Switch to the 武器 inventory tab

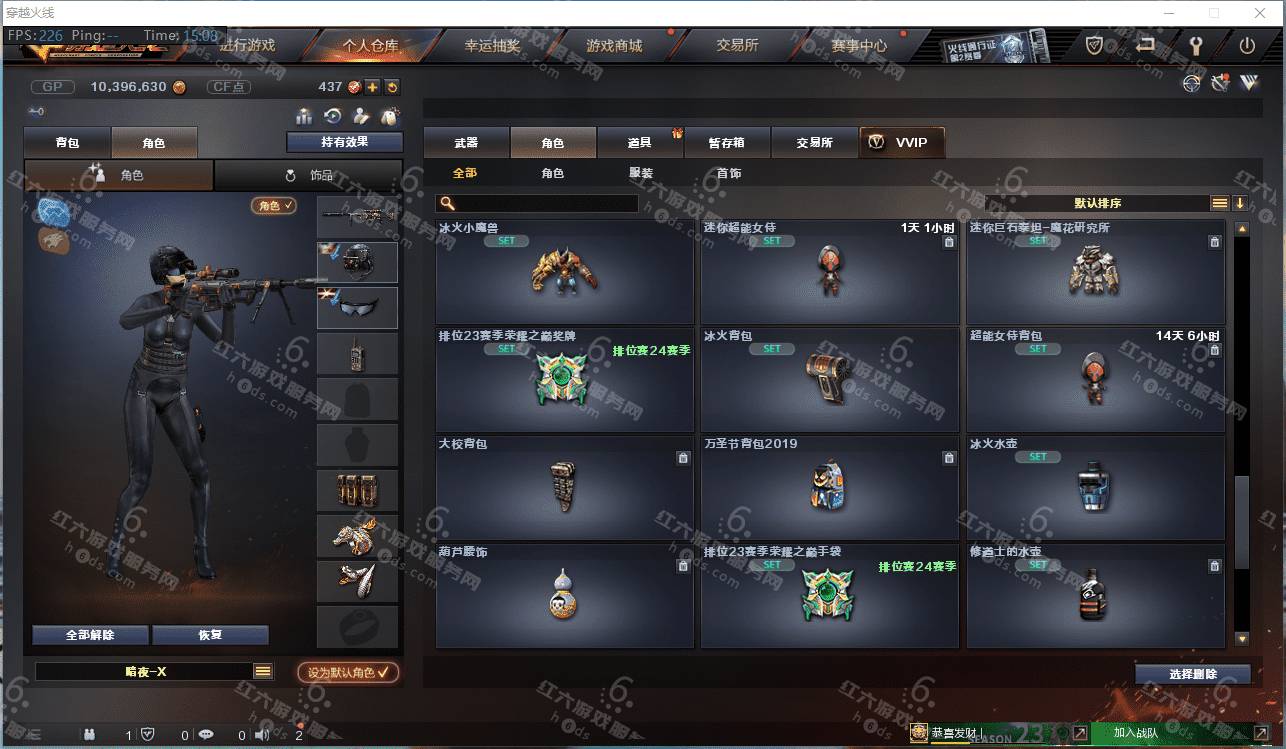[466, 143]
